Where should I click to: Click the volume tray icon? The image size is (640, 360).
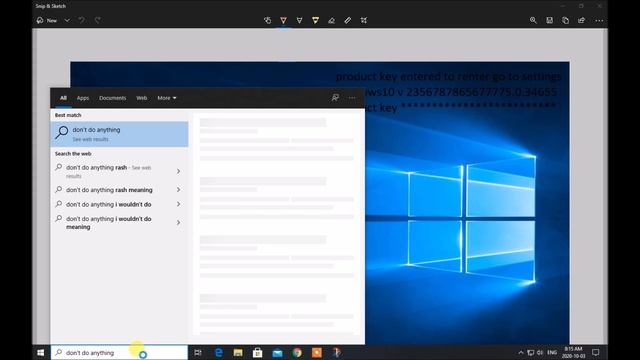coord(540,353)
